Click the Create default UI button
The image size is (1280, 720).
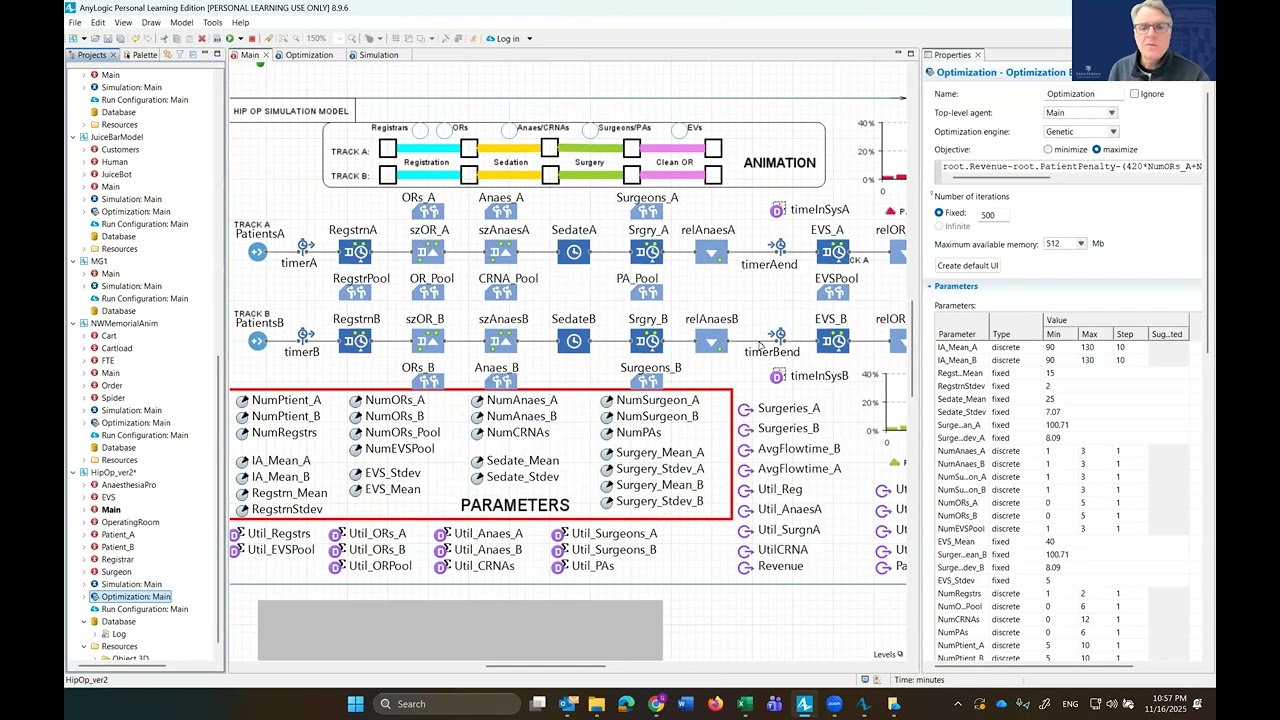click(x=968, y=266)
